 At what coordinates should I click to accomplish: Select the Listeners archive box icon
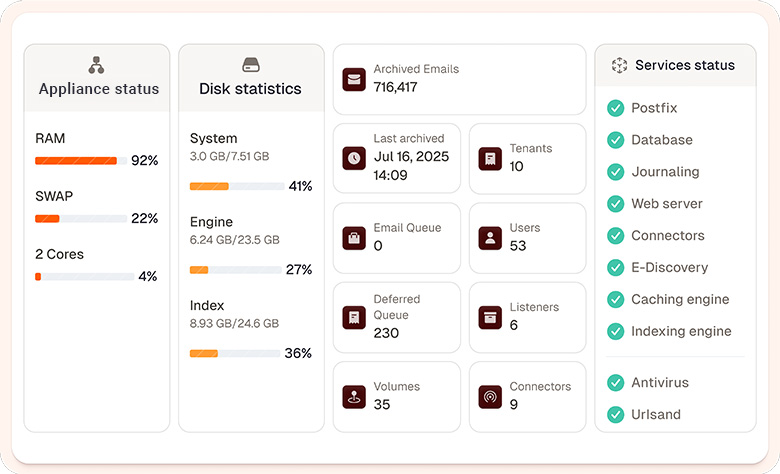click(x=490, y=317)
